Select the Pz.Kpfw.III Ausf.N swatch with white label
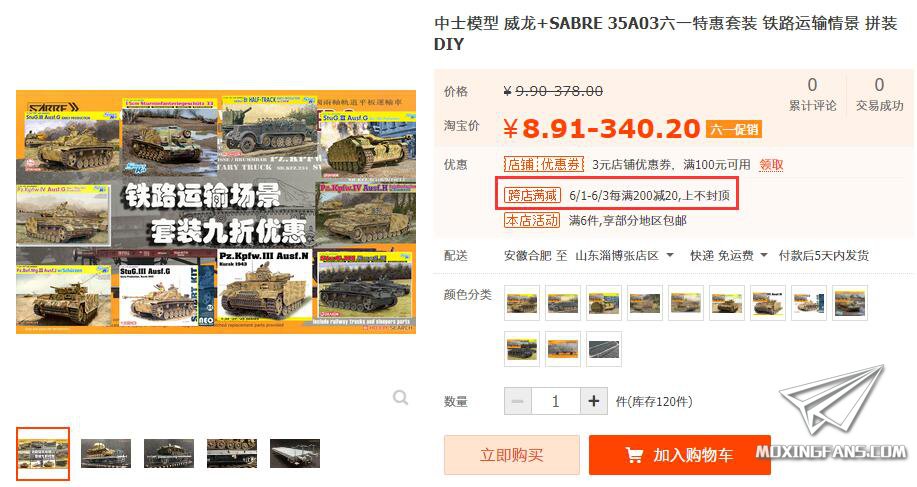Image resolution: width=917 pixels, height=487 pixels. (767, 303)
